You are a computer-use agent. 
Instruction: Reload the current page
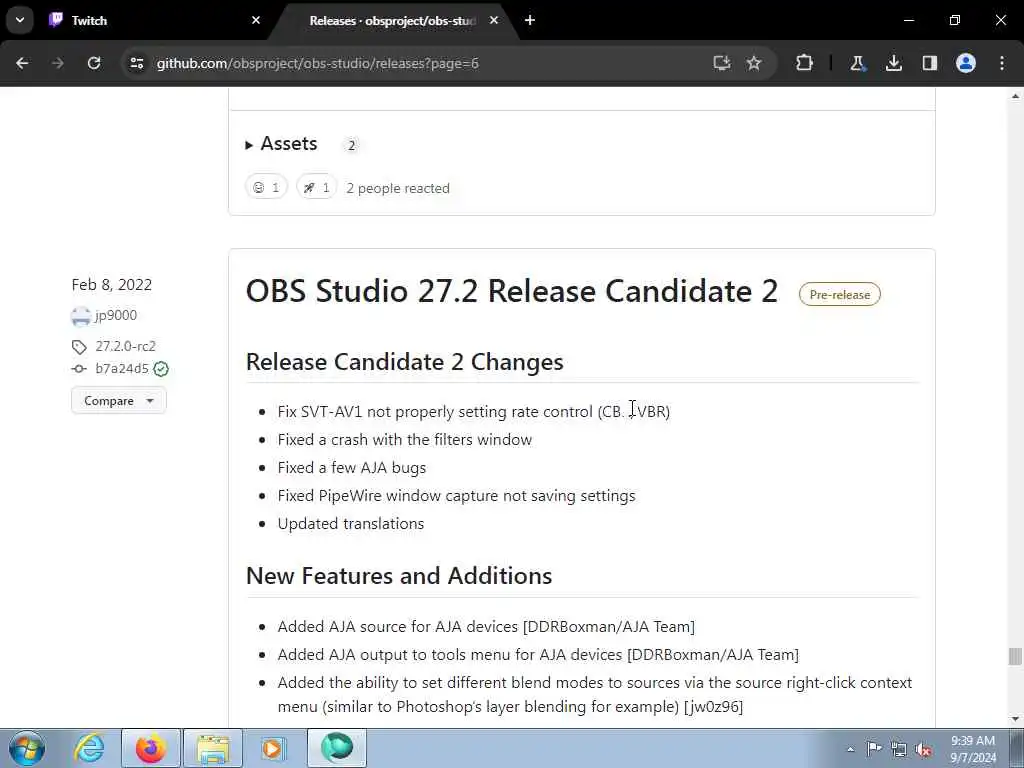pos(94,63)
